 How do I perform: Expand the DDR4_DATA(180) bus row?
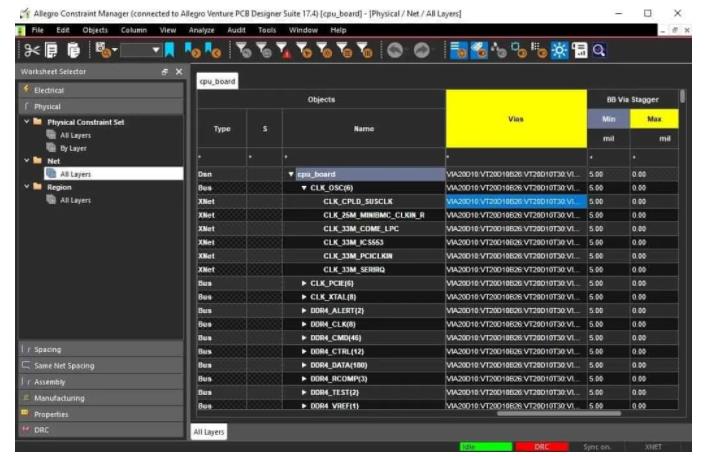[304, 364]
